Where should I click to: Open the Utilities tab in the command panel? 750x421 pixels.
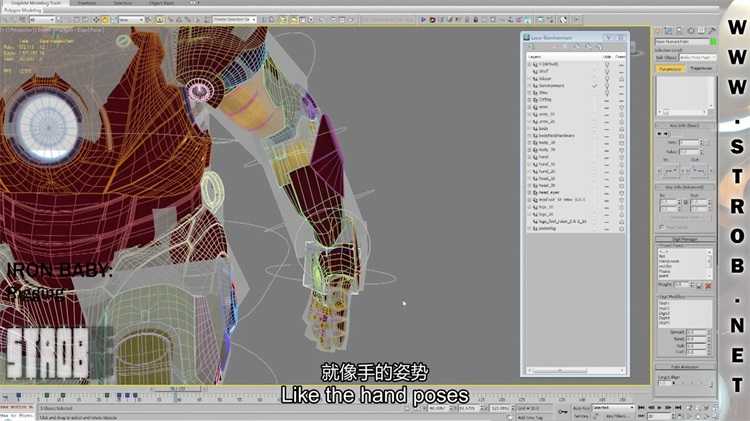tap(711, 31)
